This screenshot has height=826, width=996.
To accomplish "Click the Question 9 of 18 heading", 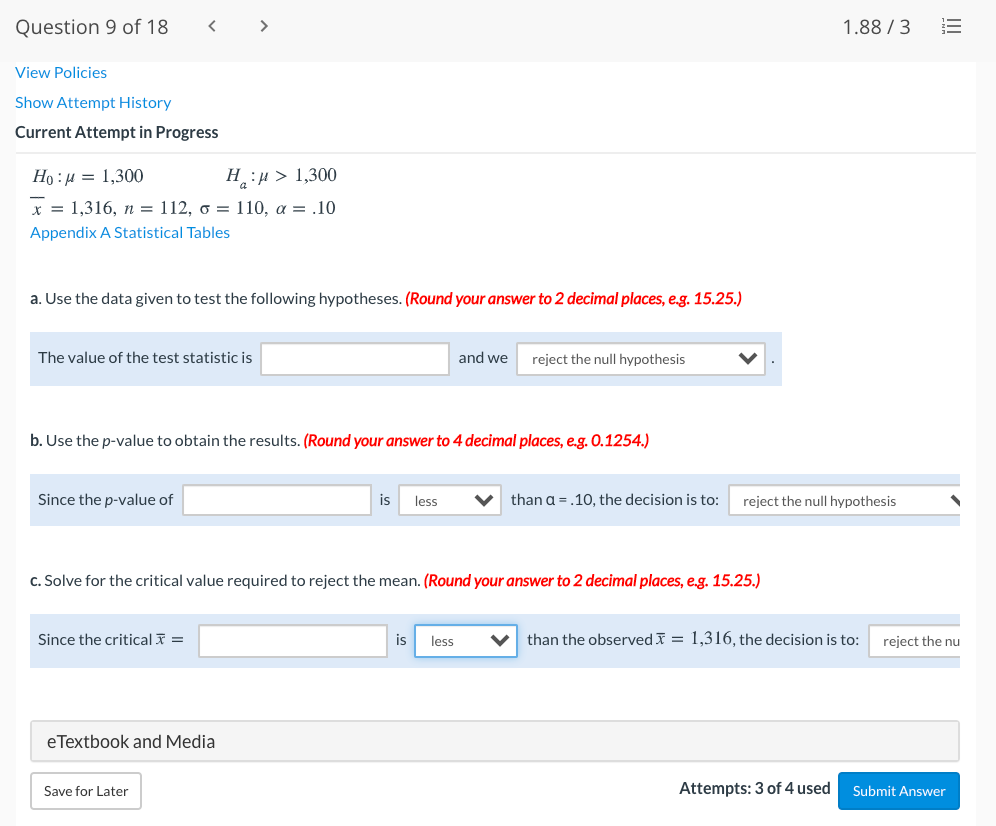I will pos(91,26).
